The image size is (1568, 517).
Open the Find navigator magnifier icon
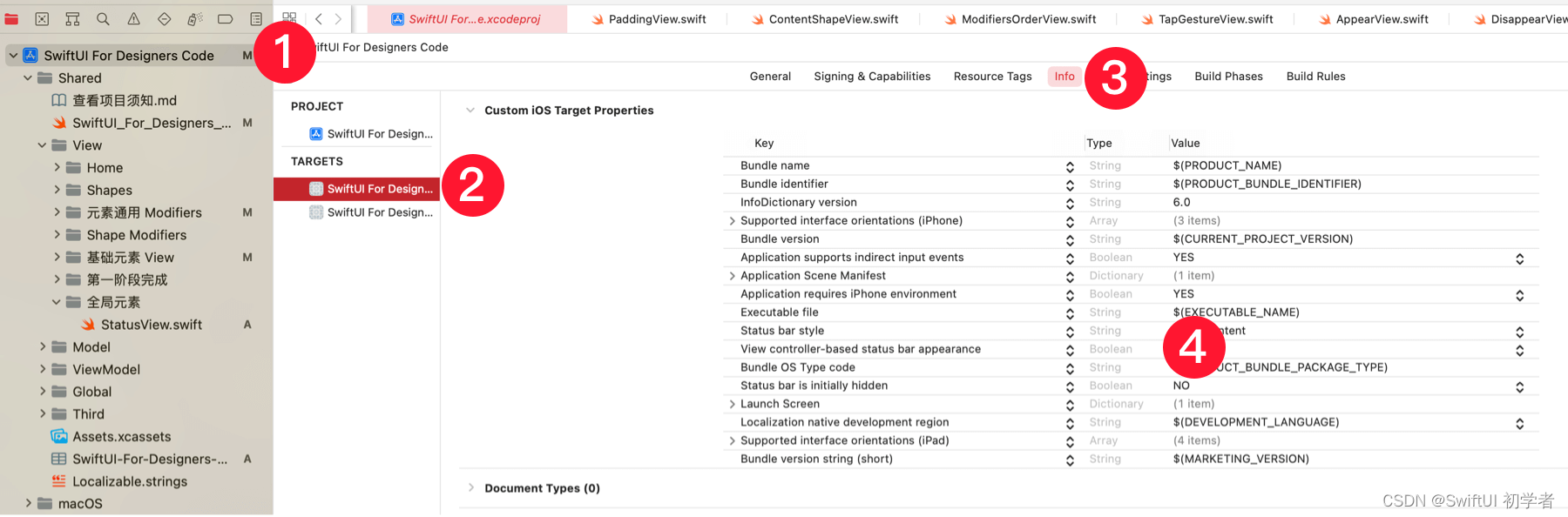(103, 18)
